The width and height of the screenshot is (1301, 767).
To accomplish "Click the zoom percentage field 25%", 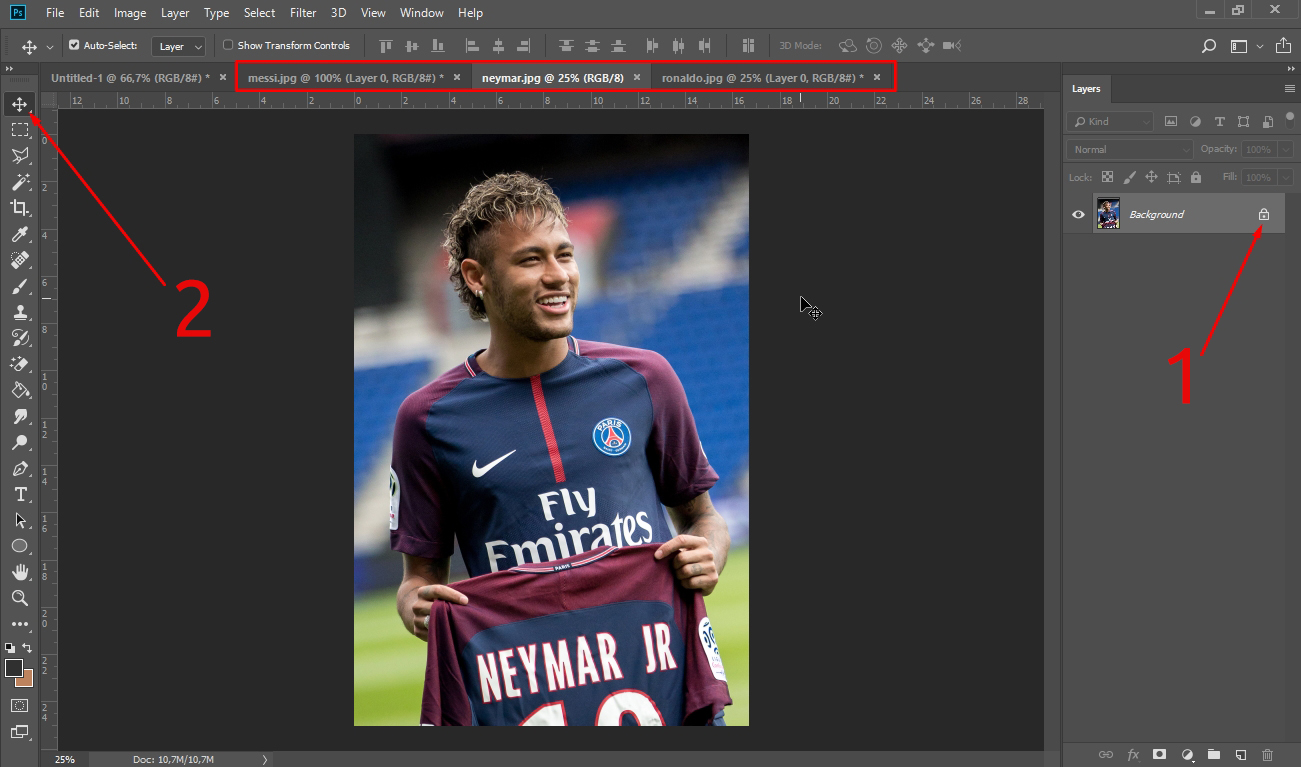I will click(x=65, y=759).
